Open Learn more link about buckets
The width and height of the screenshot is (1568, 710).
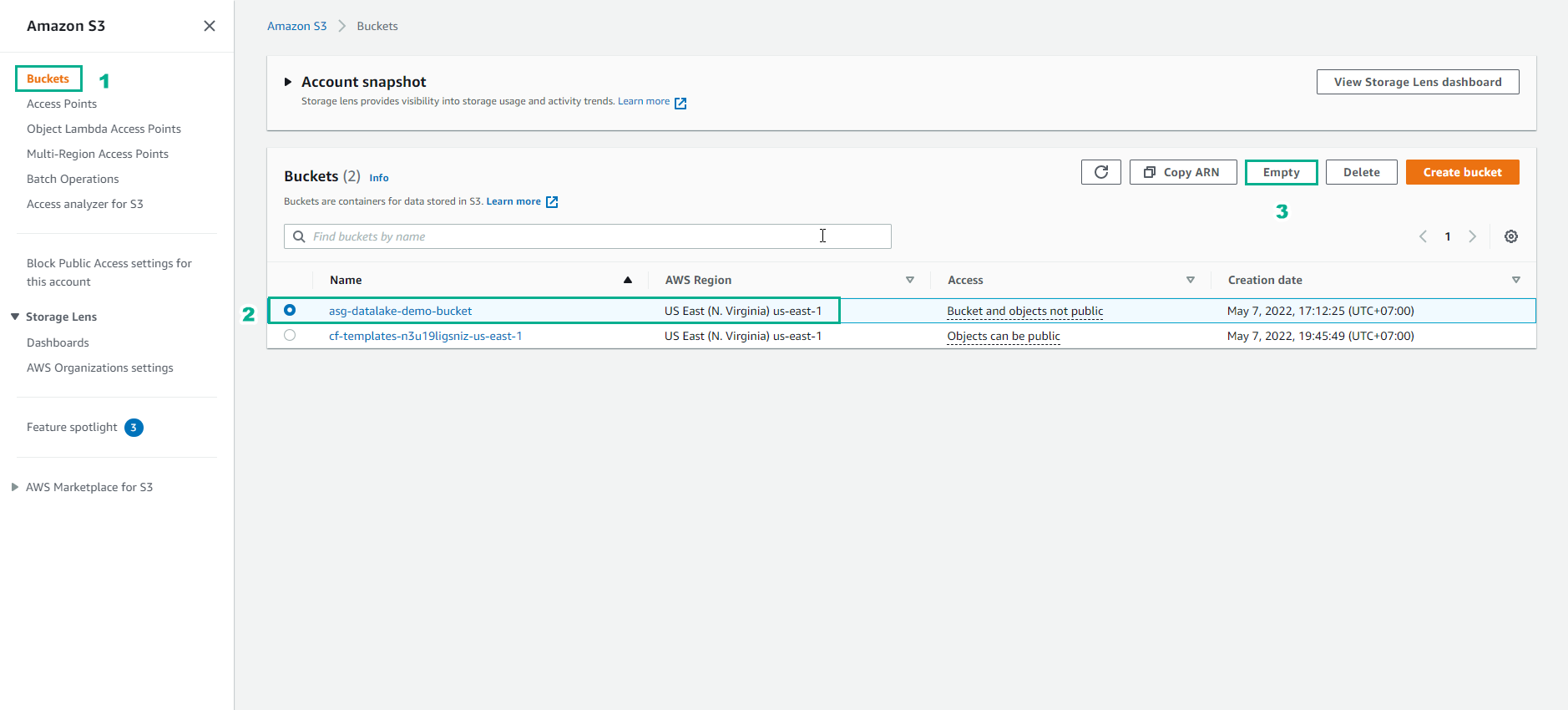tap(513, 201)
